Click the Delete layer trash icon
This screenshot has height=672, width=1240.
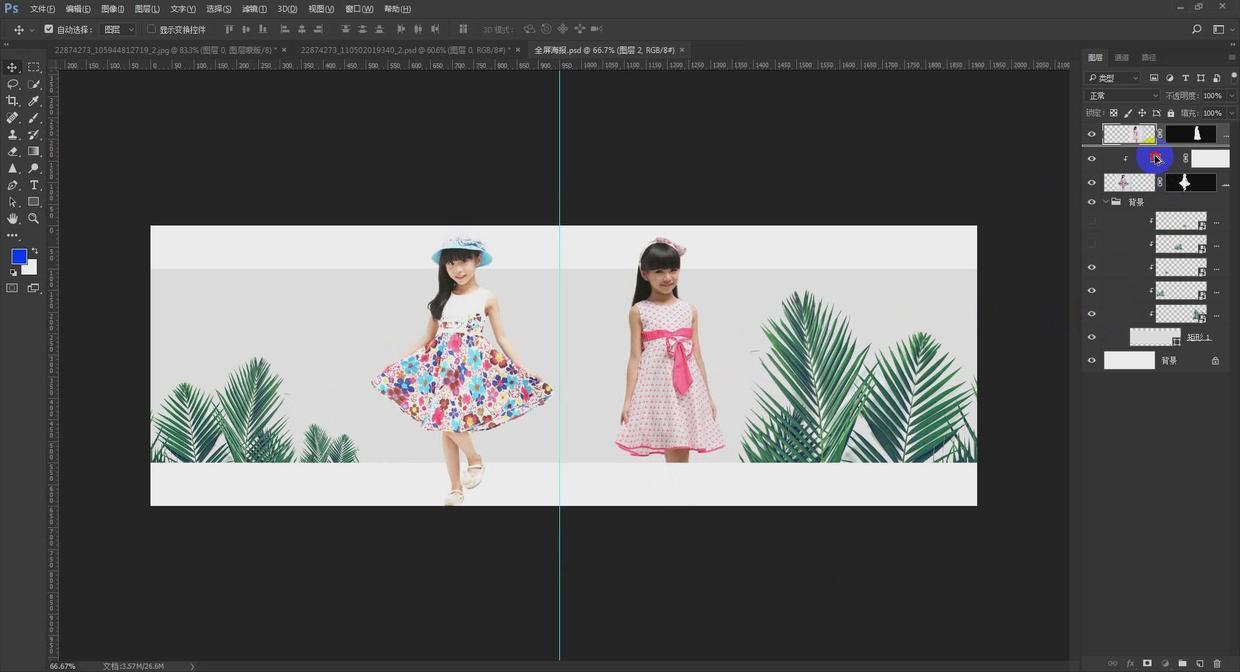(1217, 663)
